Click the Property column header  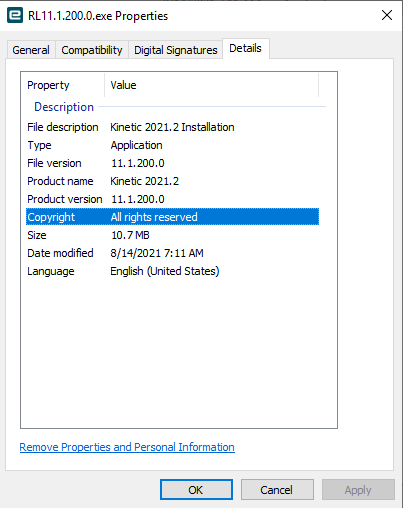pyautogui.click(x=63, y=85)
